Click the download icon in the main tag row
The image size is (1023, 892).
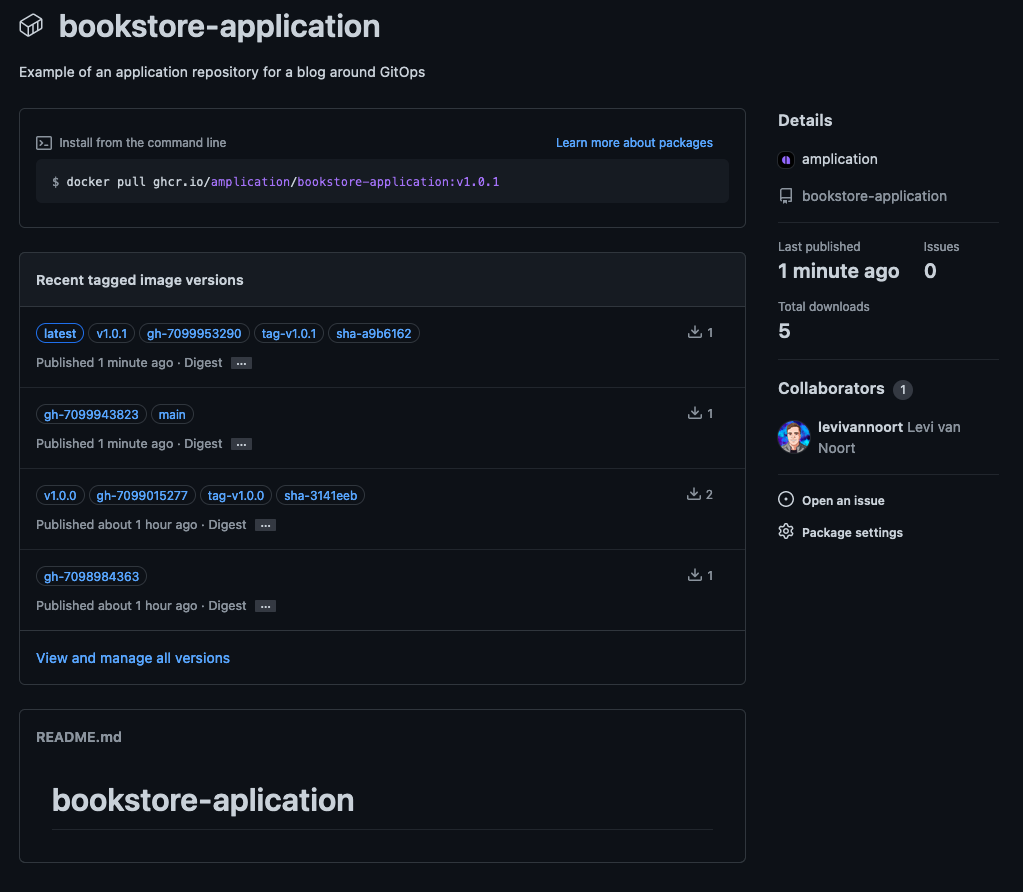tap(695, 413)
